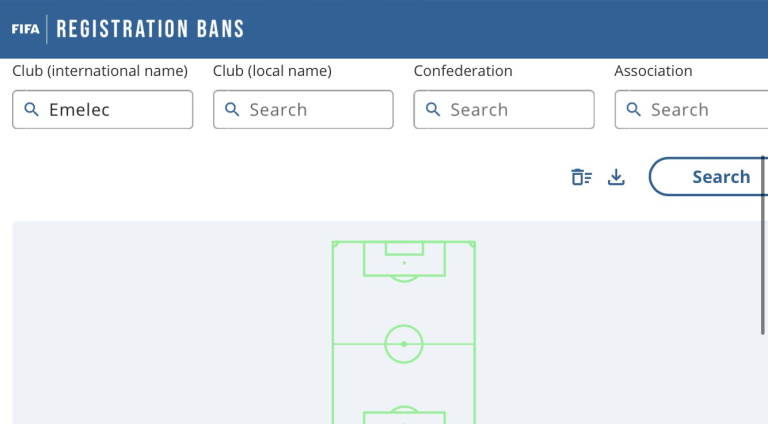Click the Confederation label

tap(463, 71)
